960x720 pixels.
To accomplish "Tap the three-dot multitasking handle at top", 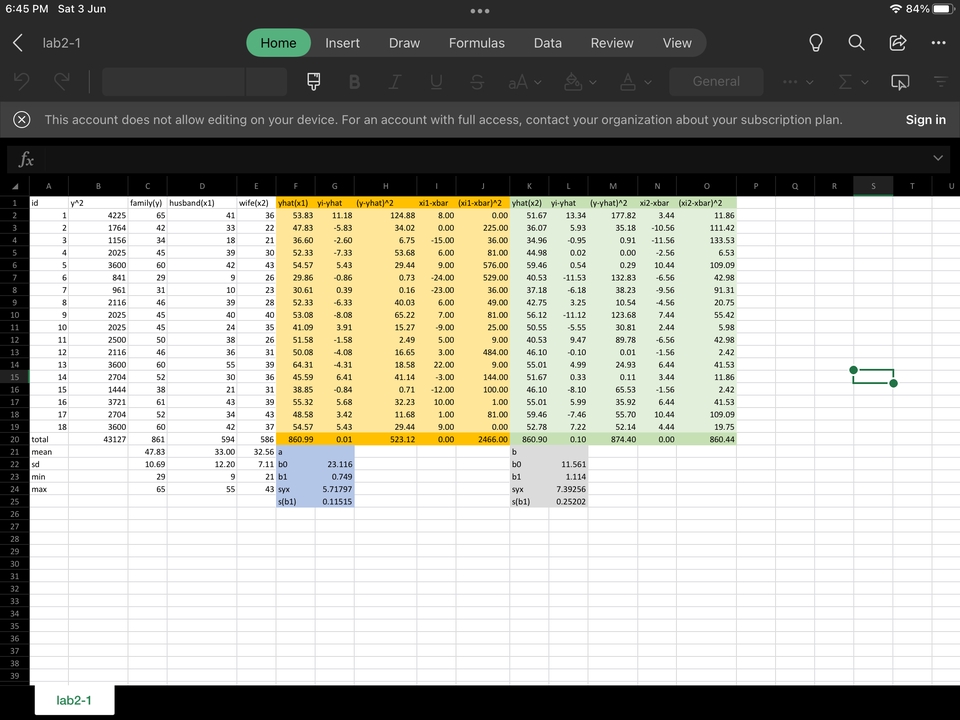I will (x=480, y=10).
